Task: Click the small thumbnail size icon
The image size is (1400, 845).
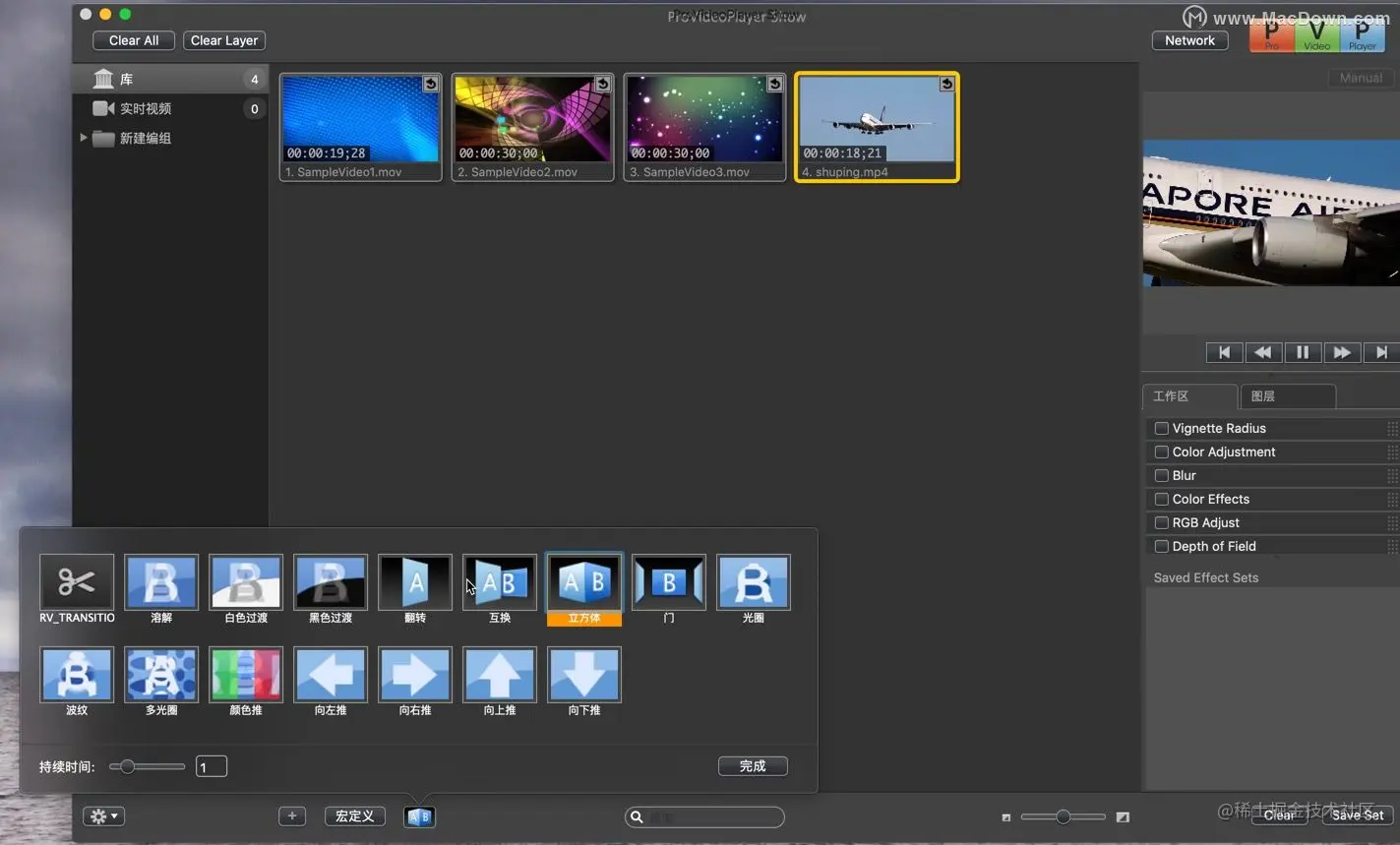Action: (1005, 817)
